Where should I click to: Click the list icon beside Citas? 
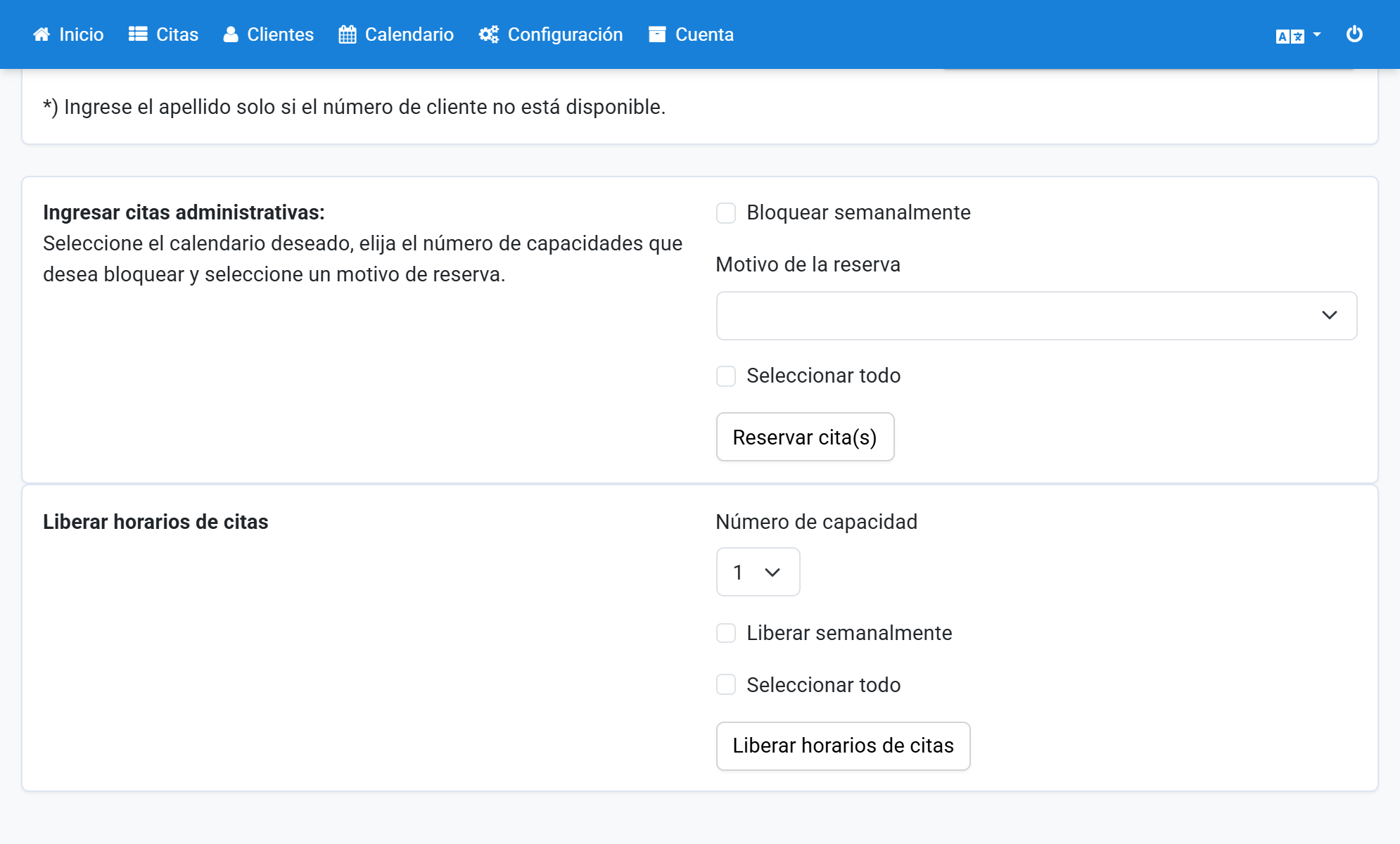[x=138, y=34]
